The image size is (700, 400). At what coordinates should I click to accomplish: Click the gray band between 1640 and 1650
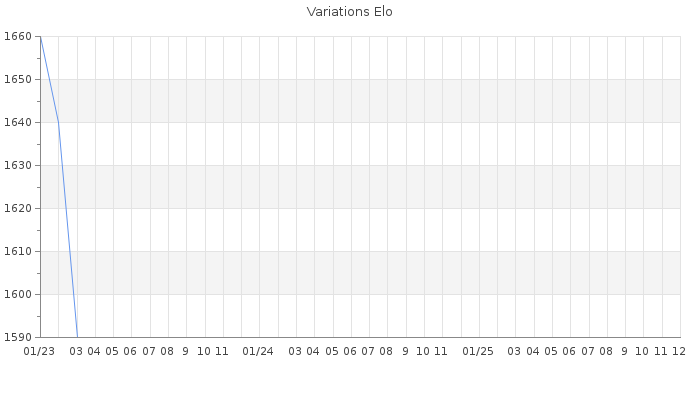click(x=360, y=100)
